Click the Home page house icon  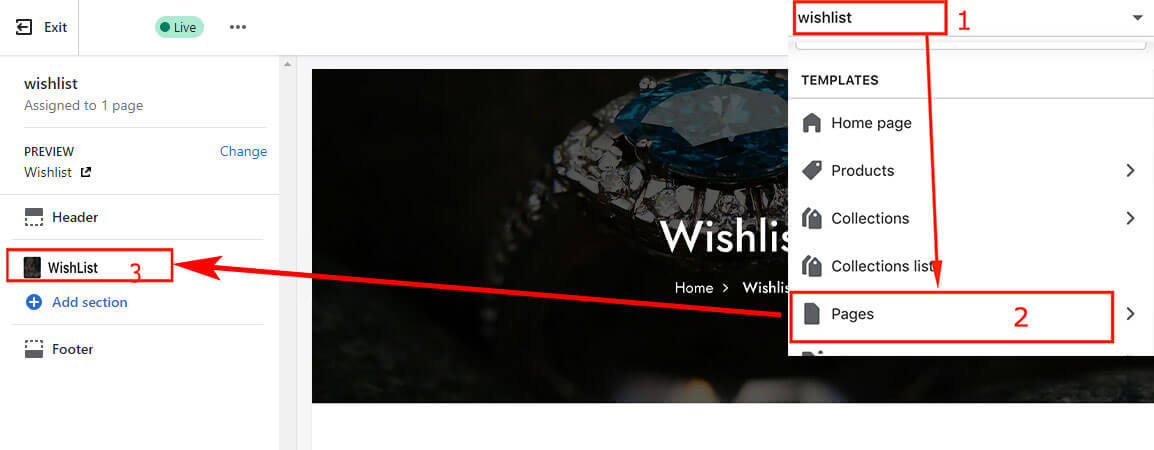811,123
